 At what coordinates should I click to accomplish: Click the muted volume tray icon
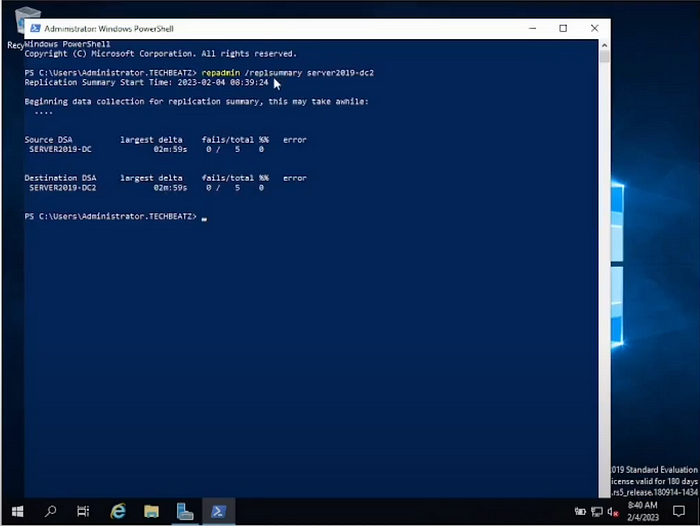pos(613,512)
